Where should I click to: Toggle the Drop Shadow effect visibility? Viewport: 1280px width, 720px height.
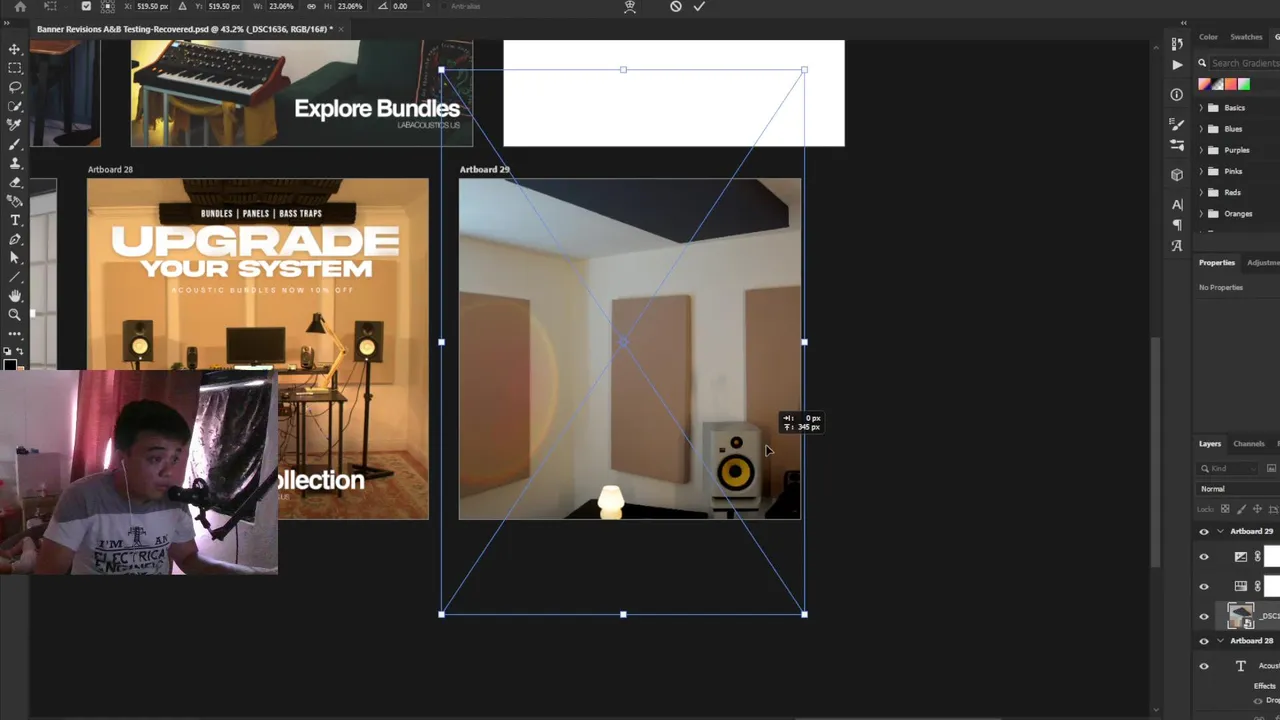pos(1258,700)
